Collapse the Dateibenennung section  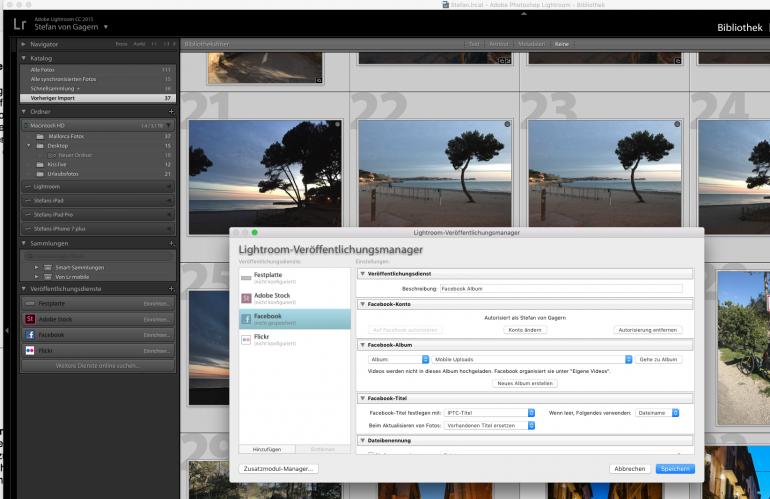(x=362, y=441)
